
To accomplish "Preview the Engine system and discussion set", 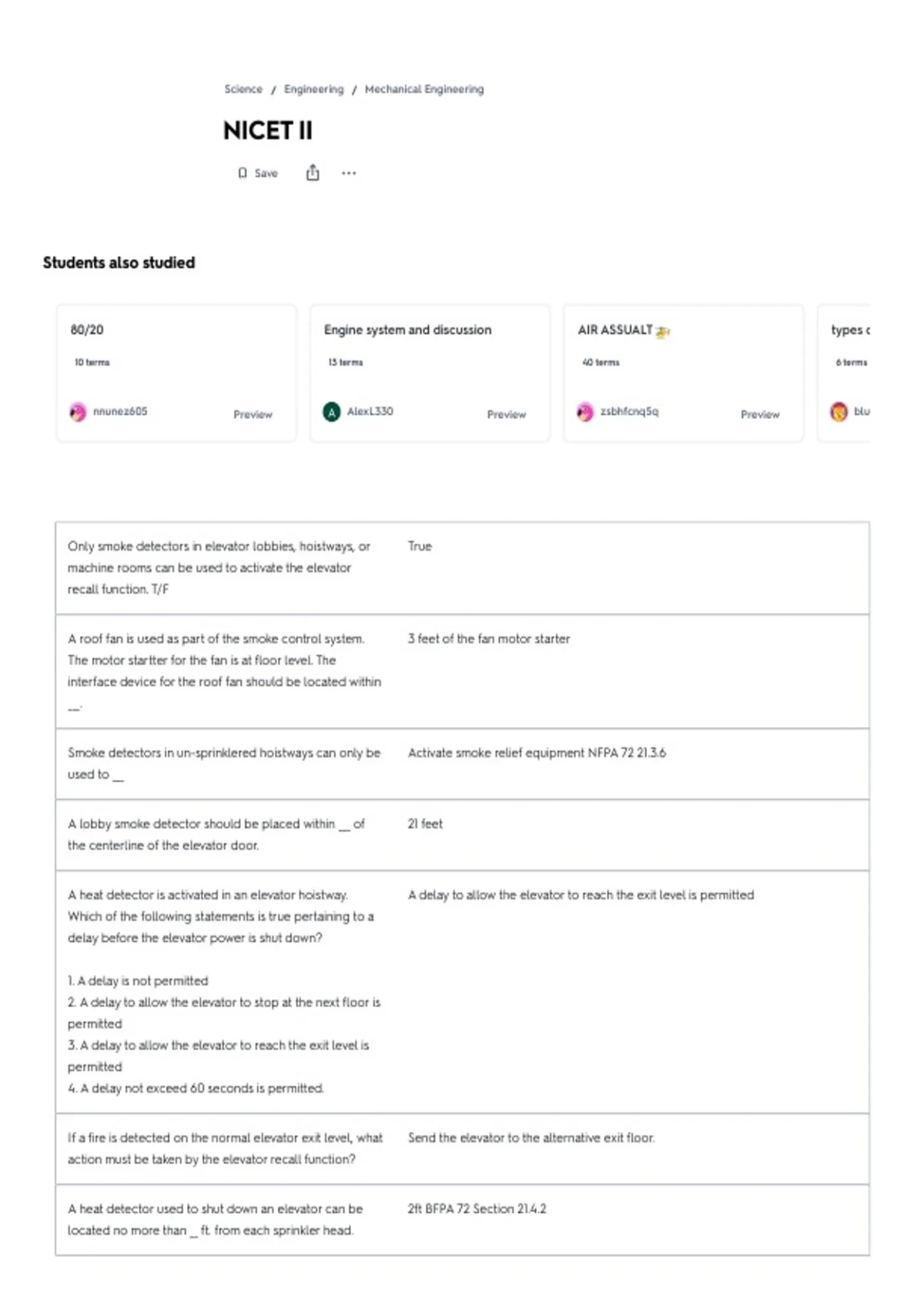I will pos(506,414).
